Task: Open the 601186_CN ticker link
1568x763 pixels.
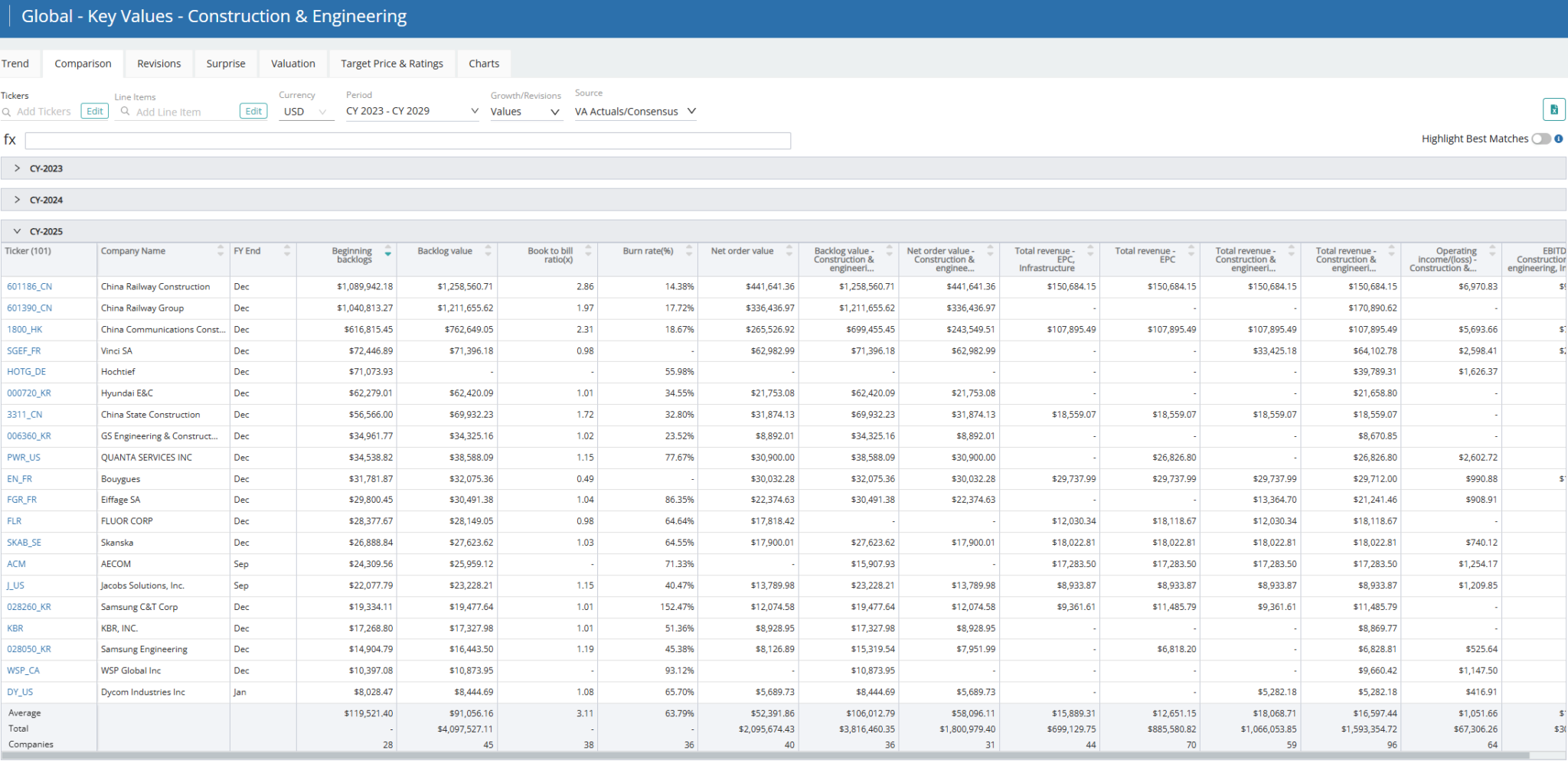Action: click(x=30, y=287)
